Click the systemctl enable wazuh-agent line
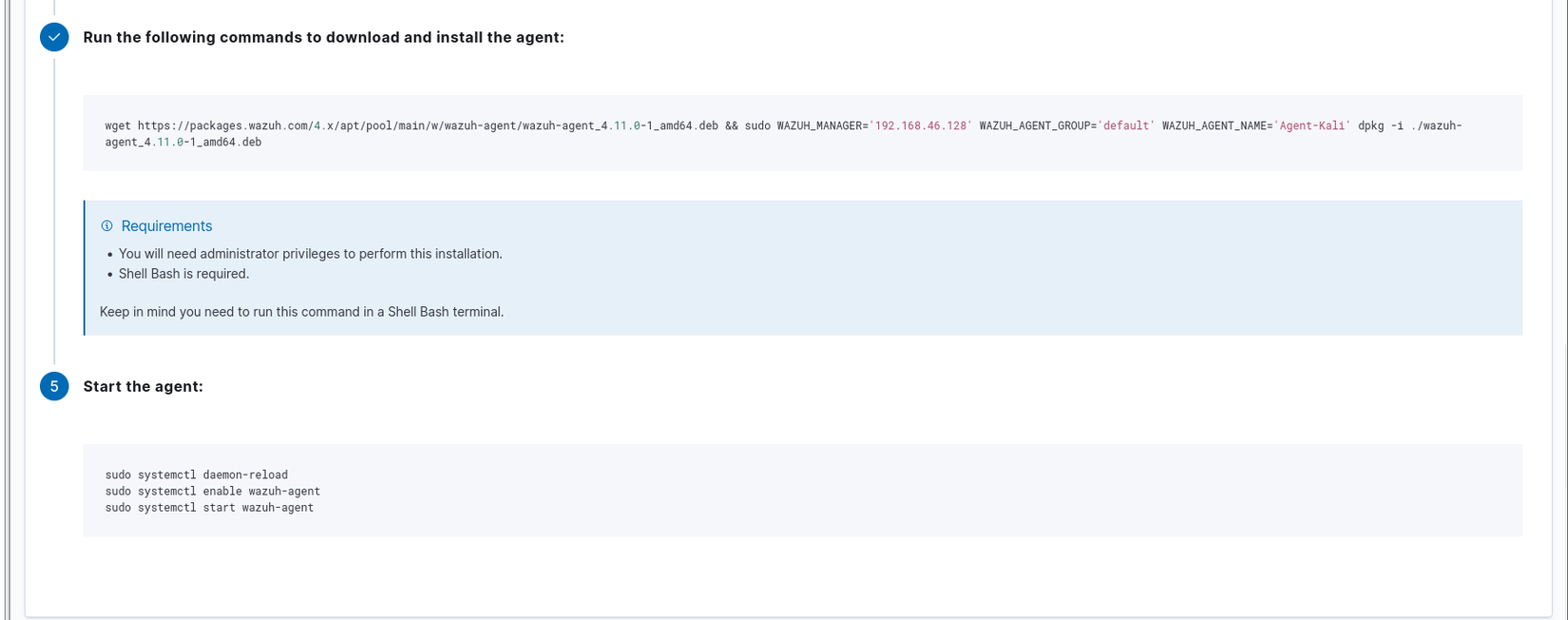 tap(213, 492)
